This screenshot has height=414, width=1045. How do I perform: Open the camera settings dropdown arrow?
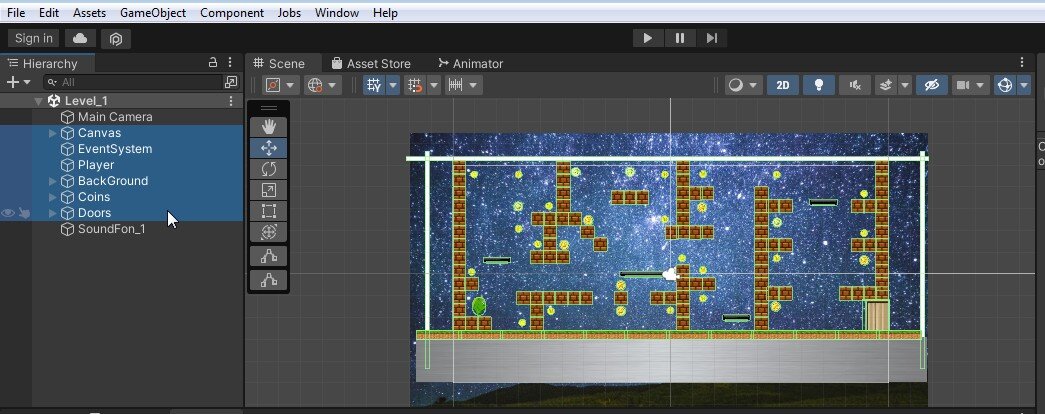980,85
